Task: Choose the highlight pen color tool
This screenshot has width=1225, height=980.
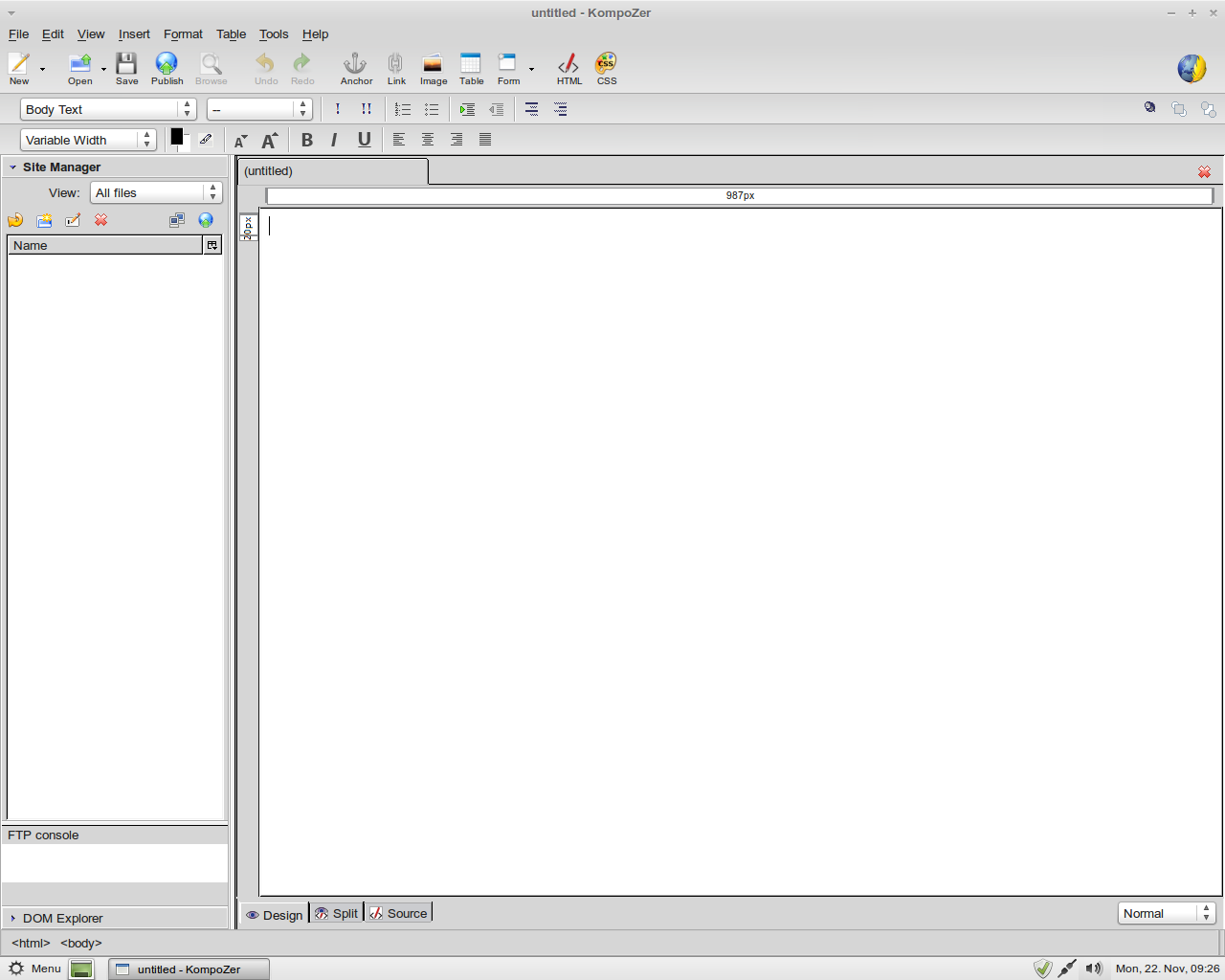Action: [x=206, y=139]
